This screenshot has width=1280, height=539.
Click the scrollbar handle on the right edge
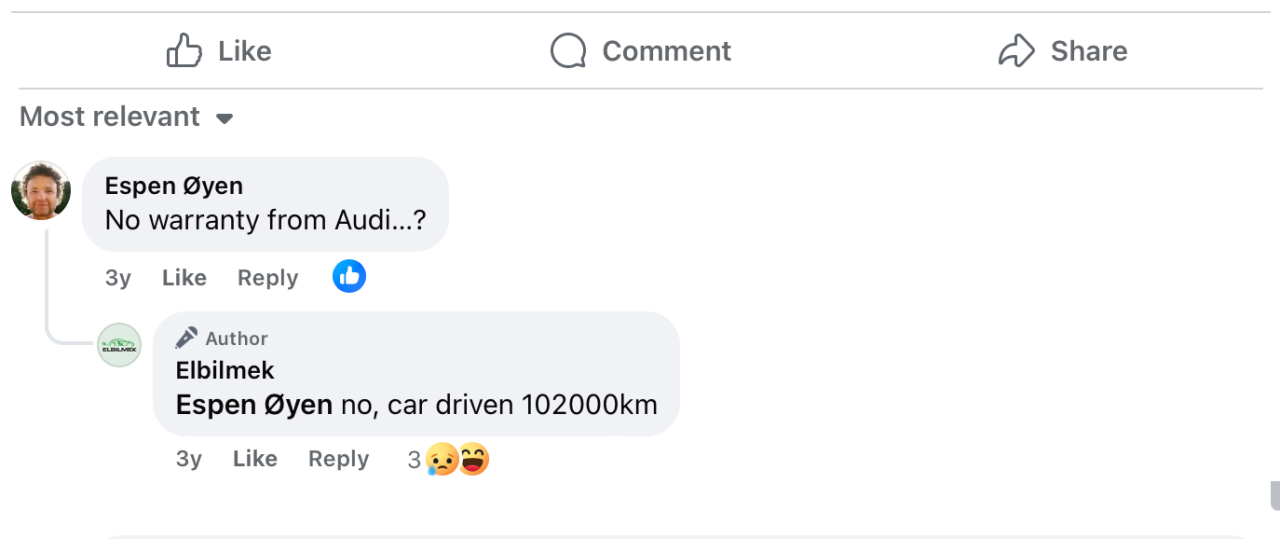pos(1275,495)
